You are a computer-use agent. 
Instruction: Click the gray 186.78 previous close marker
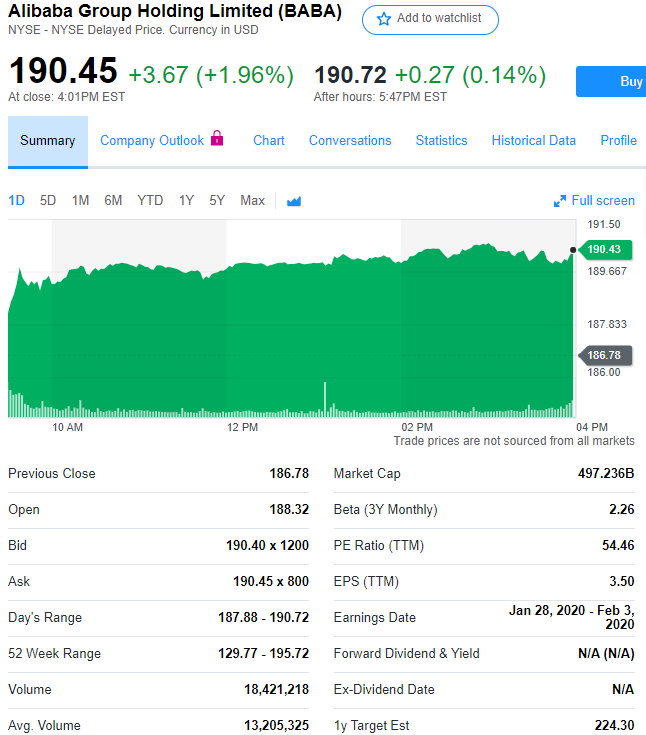point(605,355)
